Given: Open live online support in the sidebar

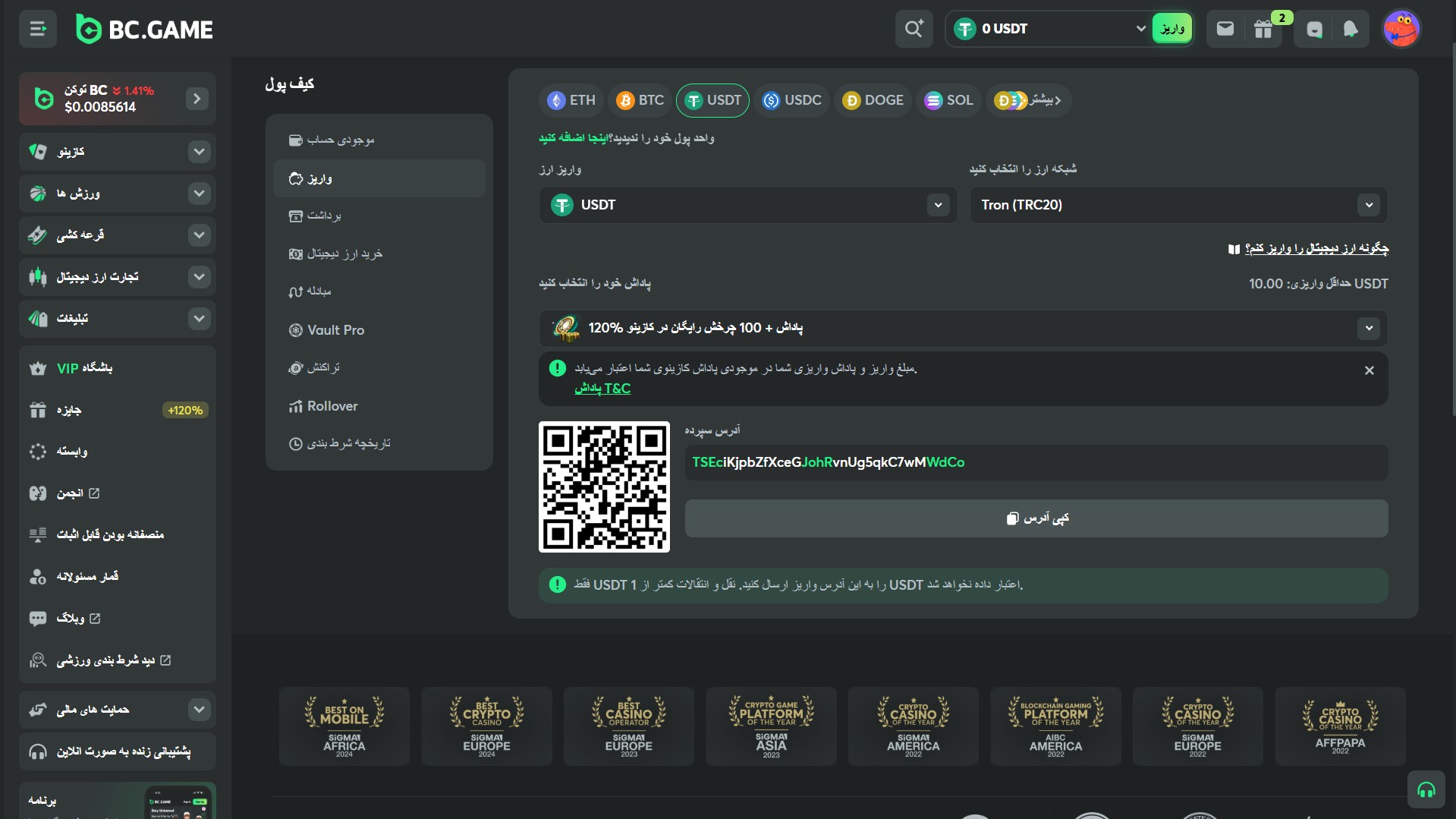Looking at the screenshot, I should [x=118, y=751].
